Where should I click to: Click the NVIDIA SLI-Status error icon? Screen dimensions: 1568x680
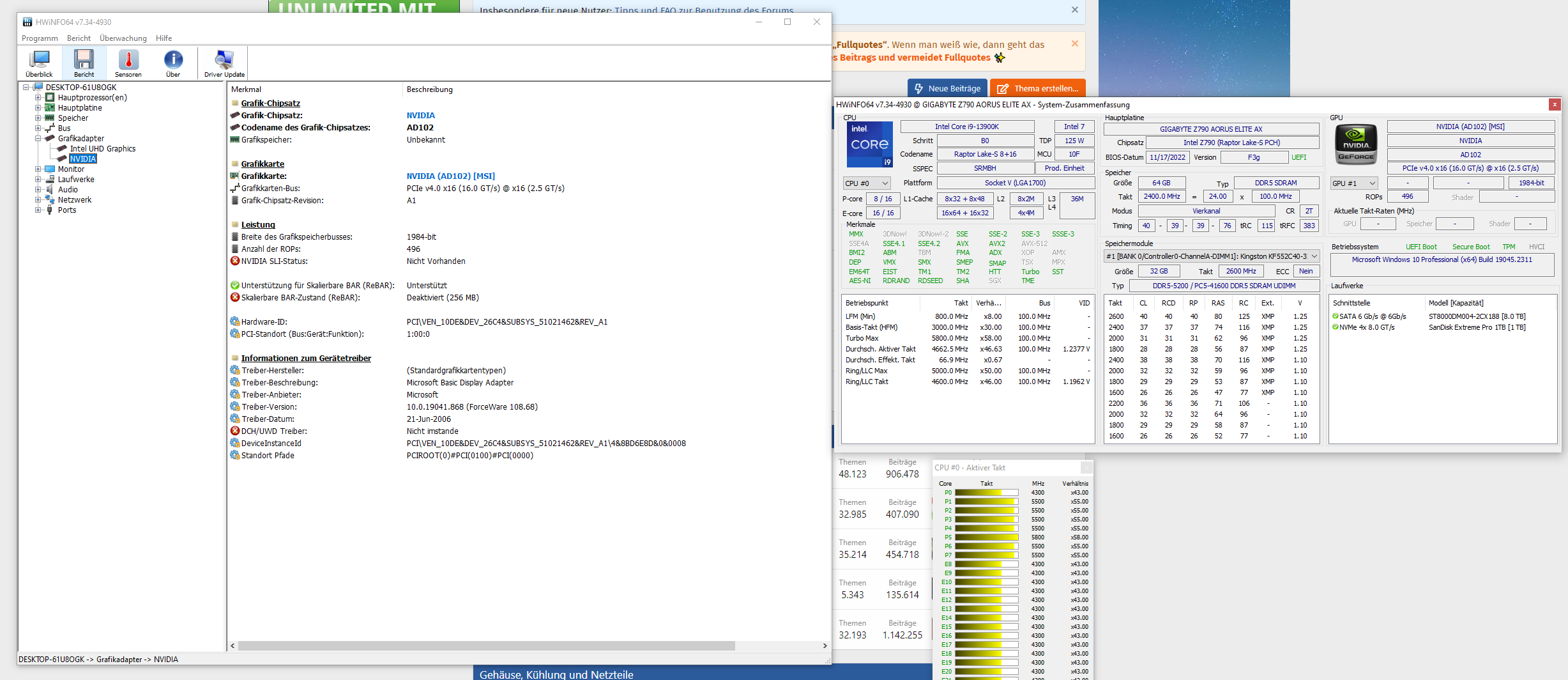coord(235,261)
